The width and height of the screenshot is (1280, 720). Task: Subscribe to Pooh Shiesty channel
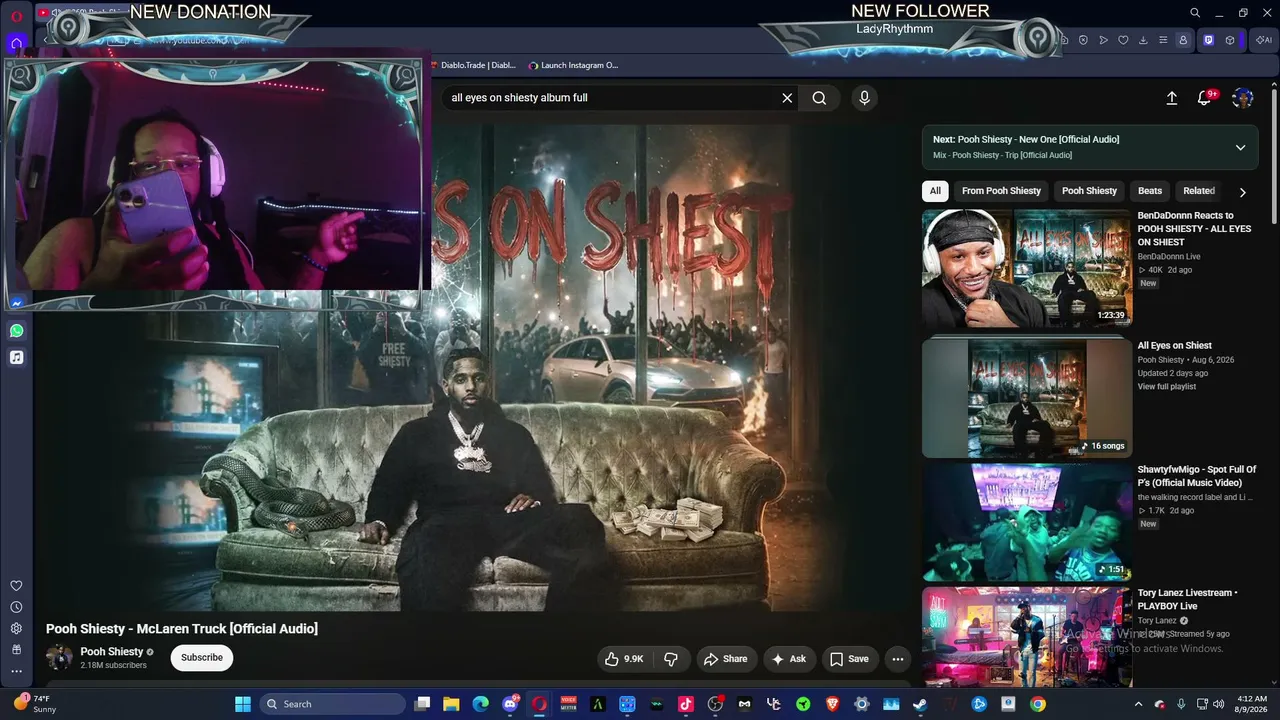(x=202, y=657)
